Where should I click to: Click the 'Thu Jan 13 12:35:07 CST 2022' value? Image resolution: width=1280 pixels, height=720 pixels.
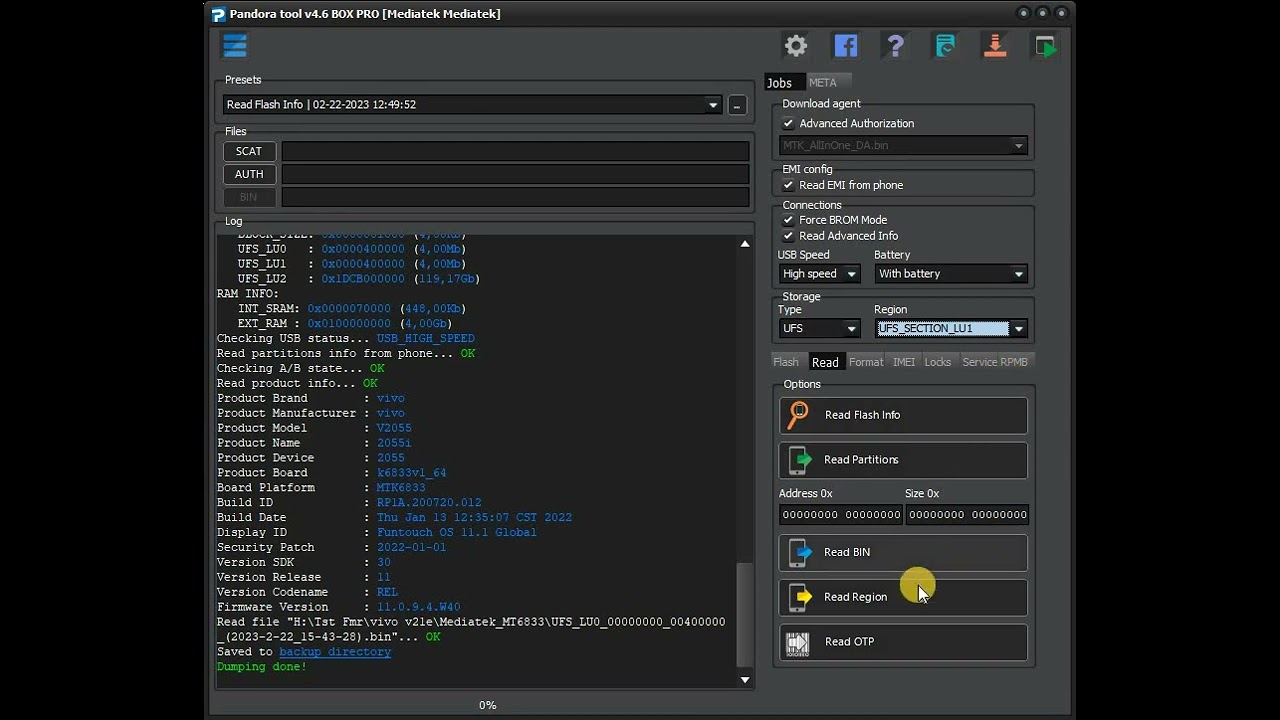[x=474, y=518]
